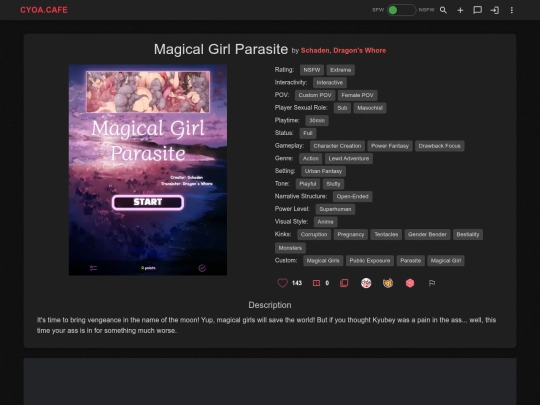Click the round white avatar icon
This screenshot has width=540, height=405.
click(366, 283)
